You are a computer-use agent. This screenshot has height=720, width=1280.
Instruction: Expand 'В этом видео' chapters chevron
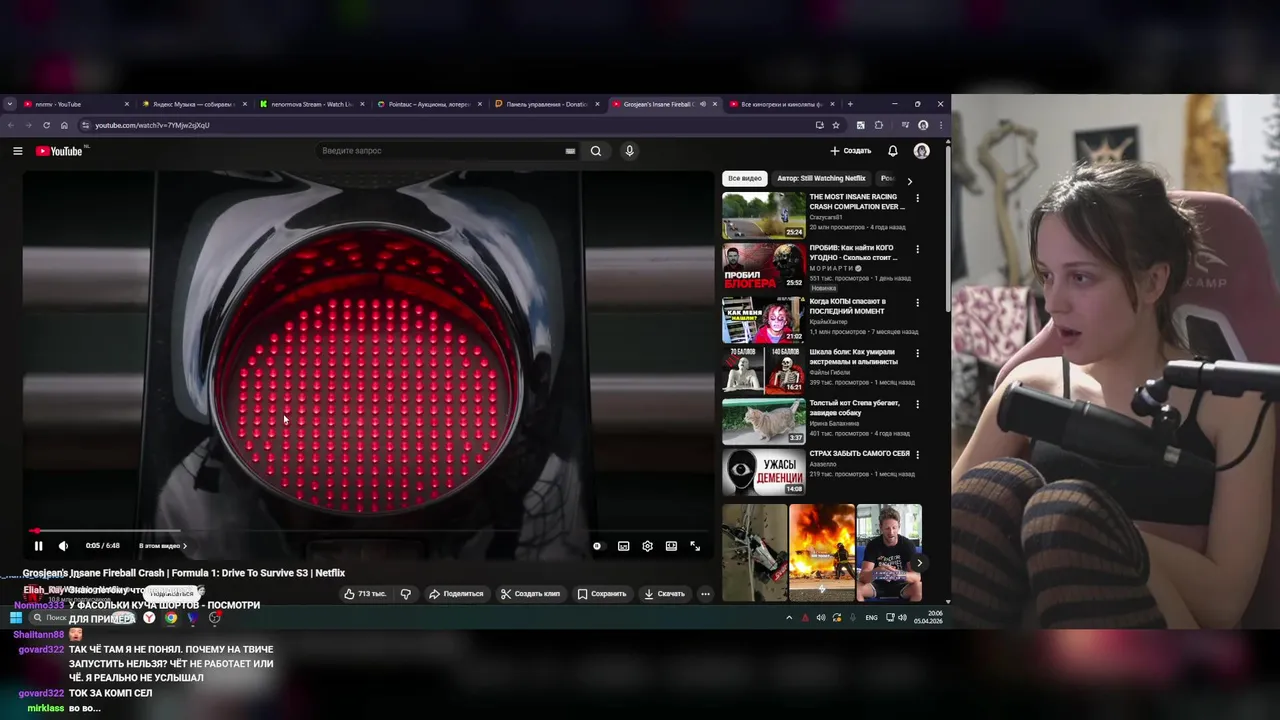pyautogui.click(x=185, y=546)
